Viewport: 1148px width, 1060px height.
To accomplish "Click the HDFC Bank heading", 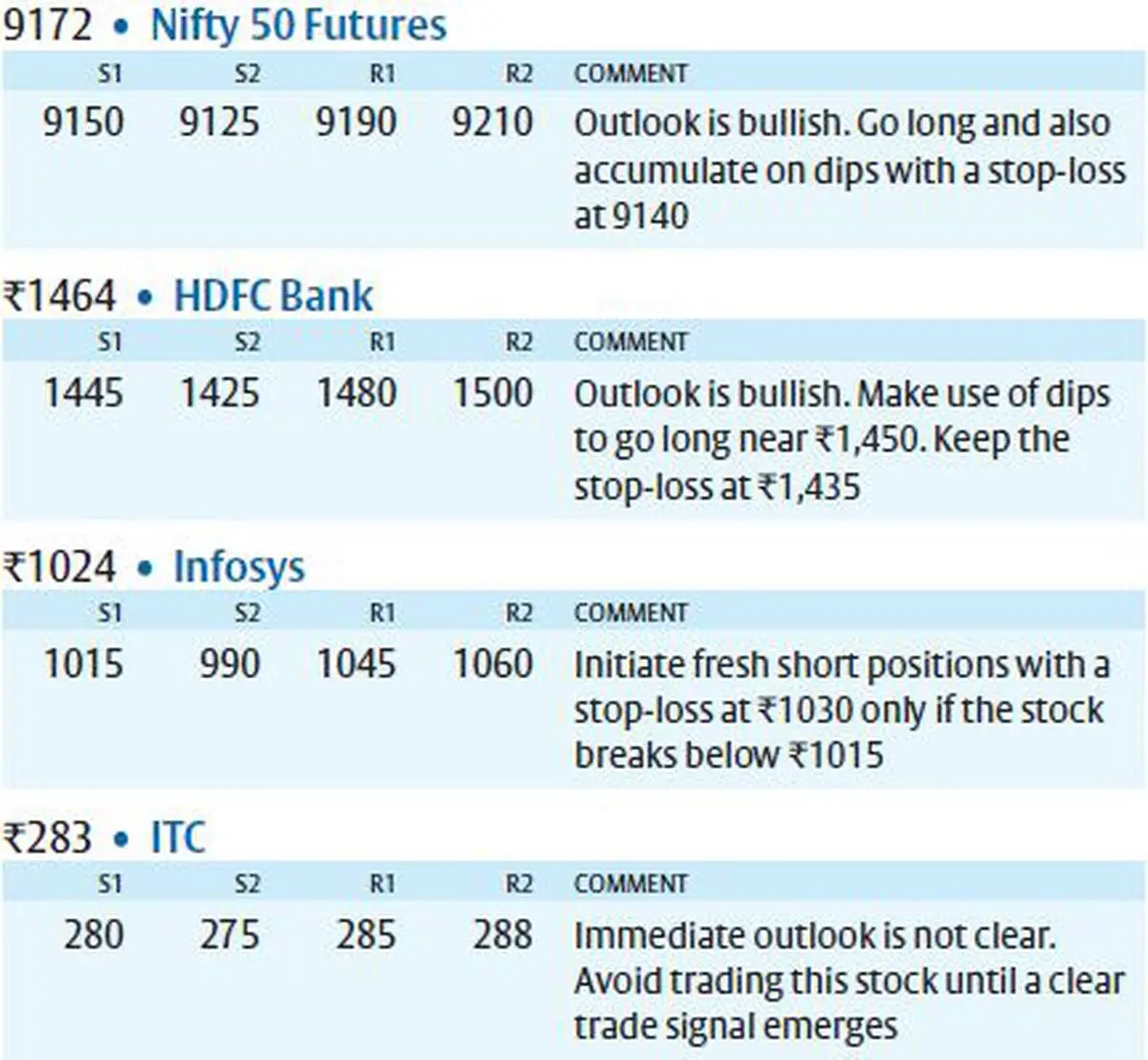I will pos(273,296).
